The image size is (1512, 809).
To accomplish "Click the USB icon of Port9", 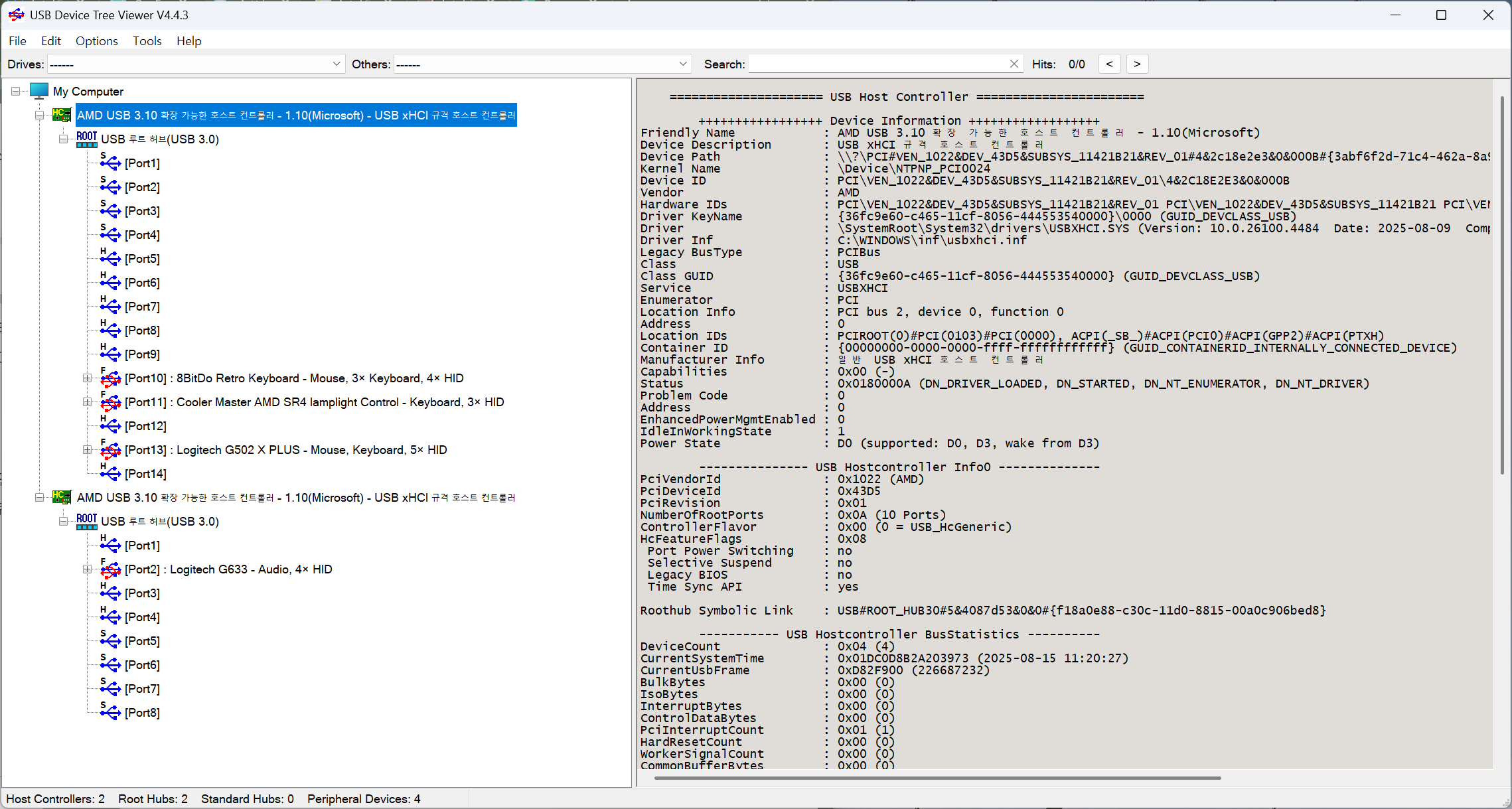I will [110, 353].
